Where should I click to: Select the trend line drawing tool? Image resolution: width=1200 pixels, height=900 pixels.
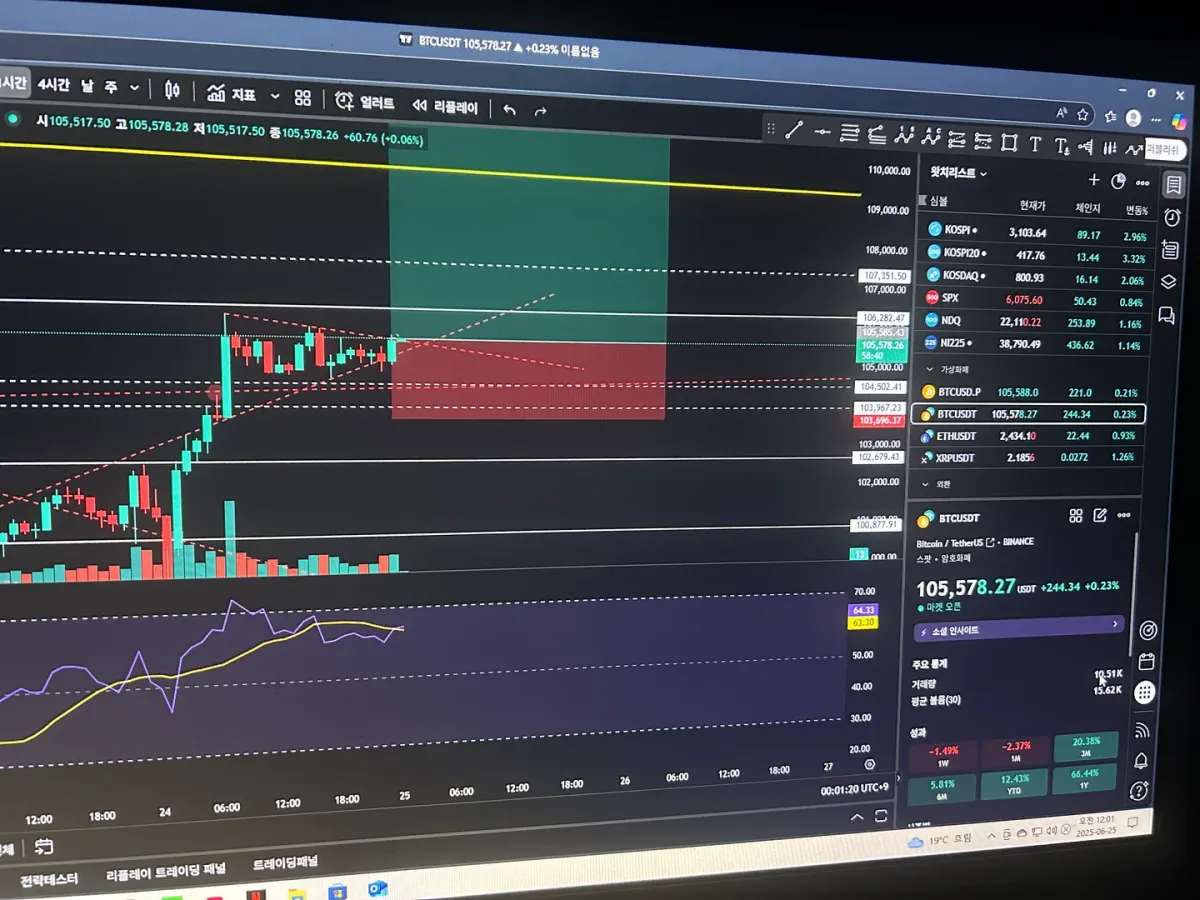(x=794, y=129)
